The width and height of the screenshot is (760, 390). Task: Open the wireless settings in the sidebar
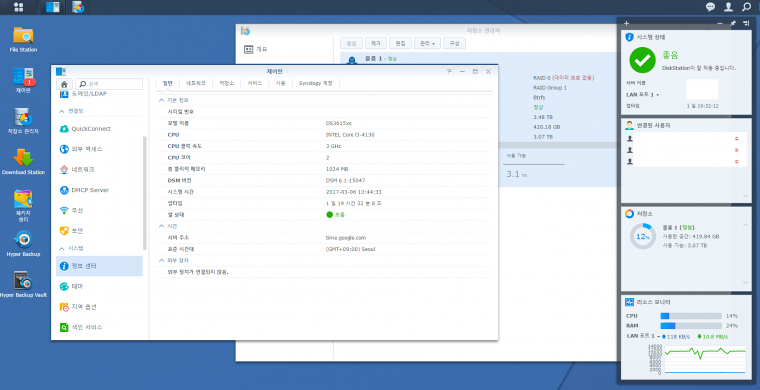click(99, 210)
